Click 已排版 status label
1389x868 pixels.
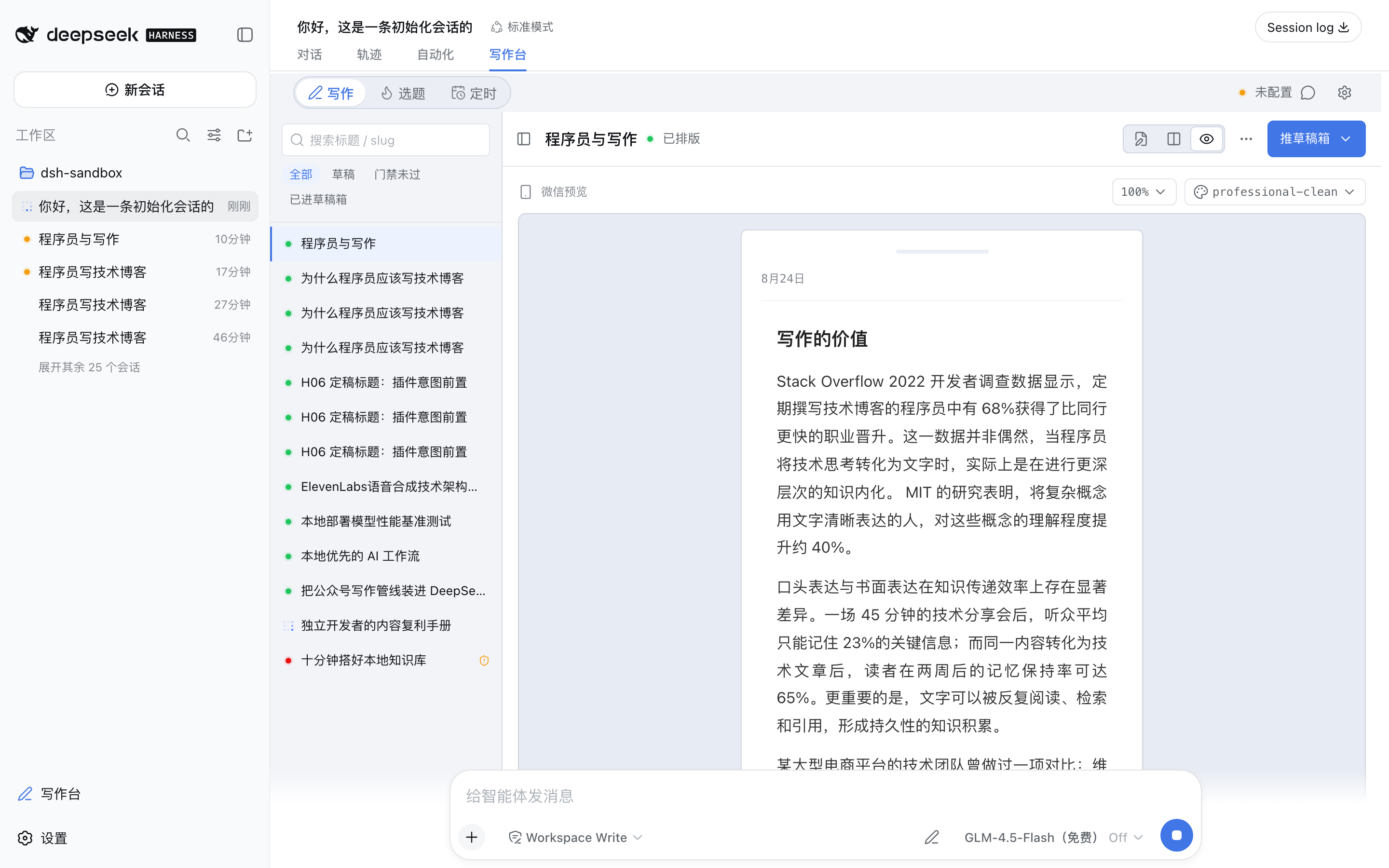coord(681,139)
